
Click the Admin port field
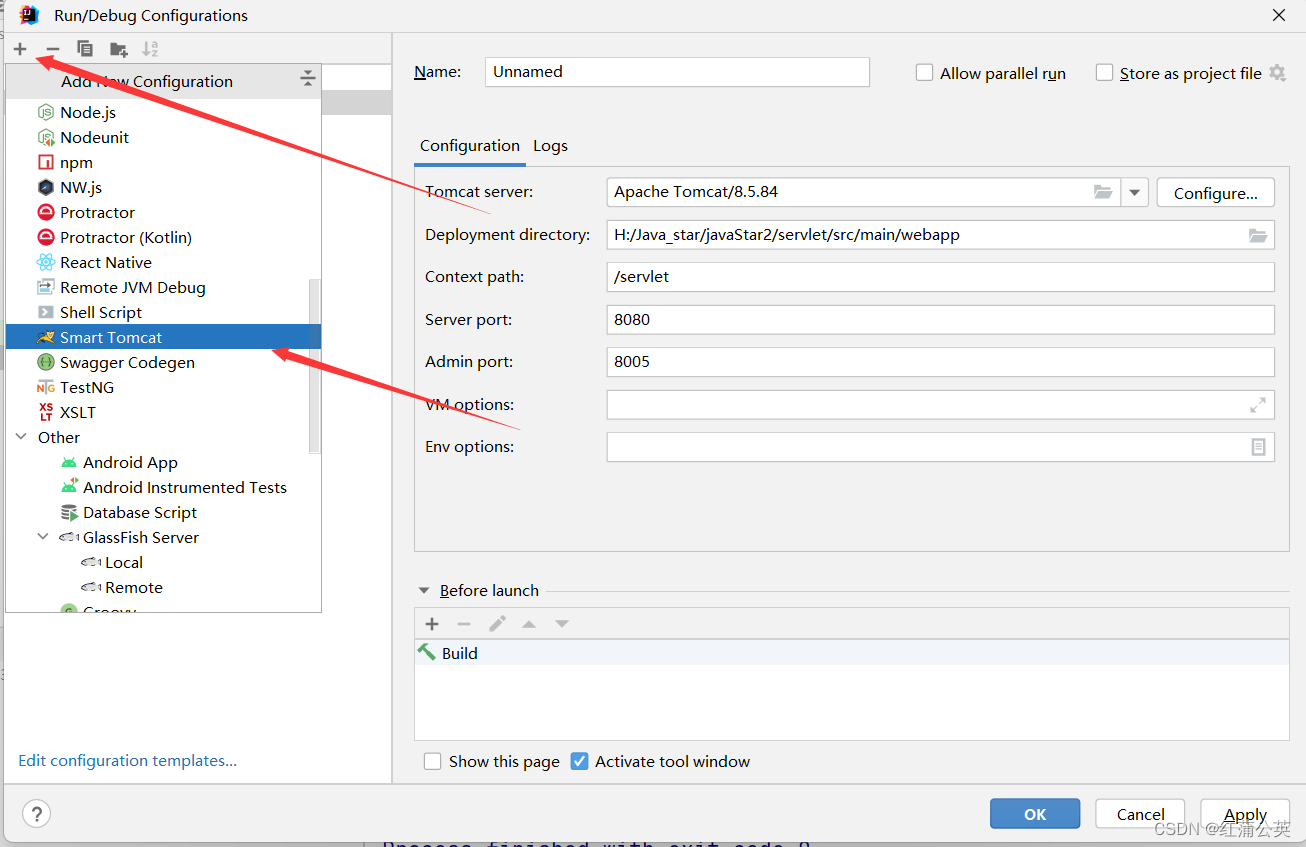[940, 362]
